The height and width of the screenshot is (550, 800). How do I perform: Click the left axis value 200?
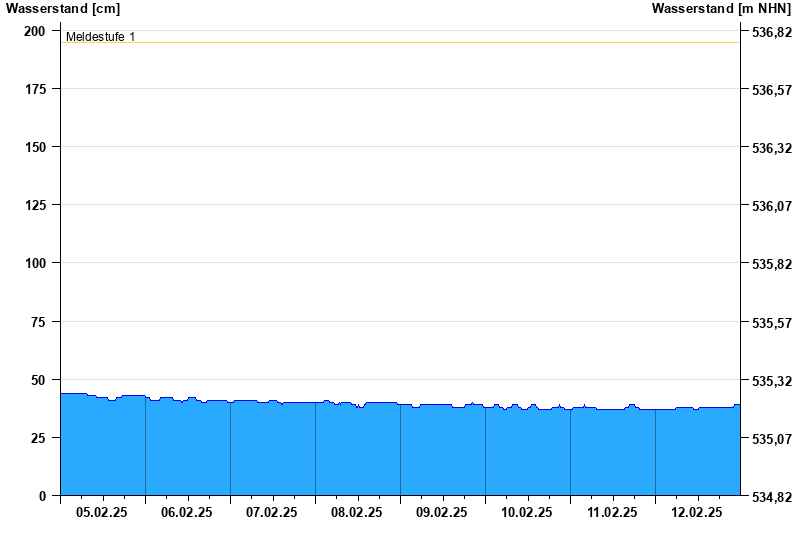point(35,31)
